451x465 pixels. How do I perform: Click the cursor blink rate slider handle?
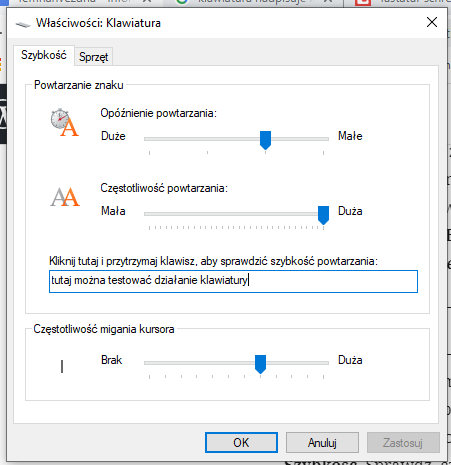260,364
